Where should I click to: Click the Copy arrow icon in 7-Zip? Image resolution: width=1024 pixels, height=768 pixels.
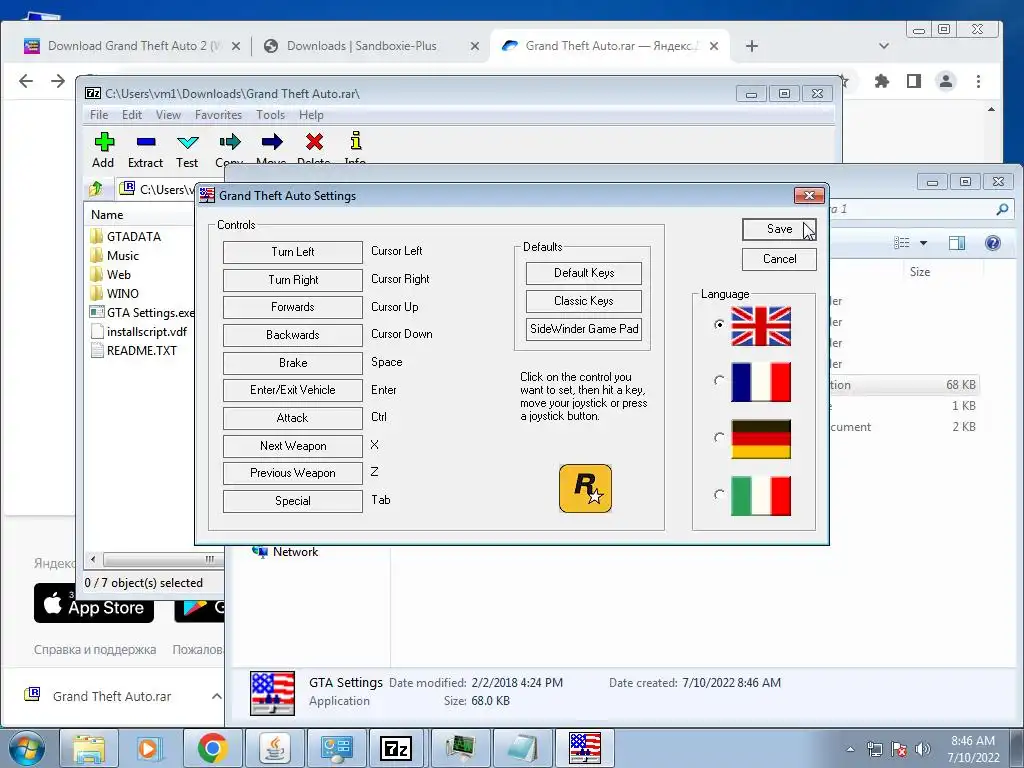[x=230, y=142]
